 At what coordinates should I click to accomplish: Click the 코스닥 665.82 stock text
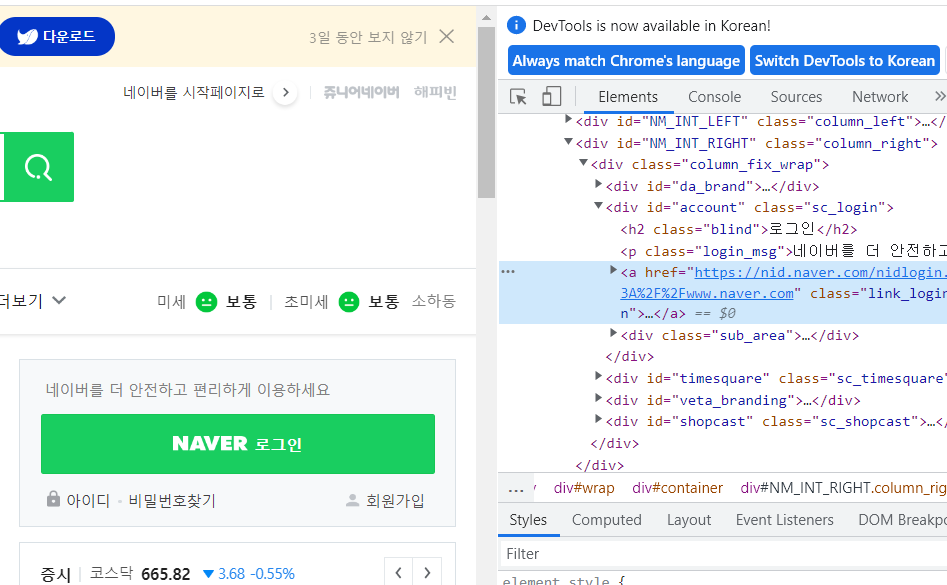tap(140, 573)
